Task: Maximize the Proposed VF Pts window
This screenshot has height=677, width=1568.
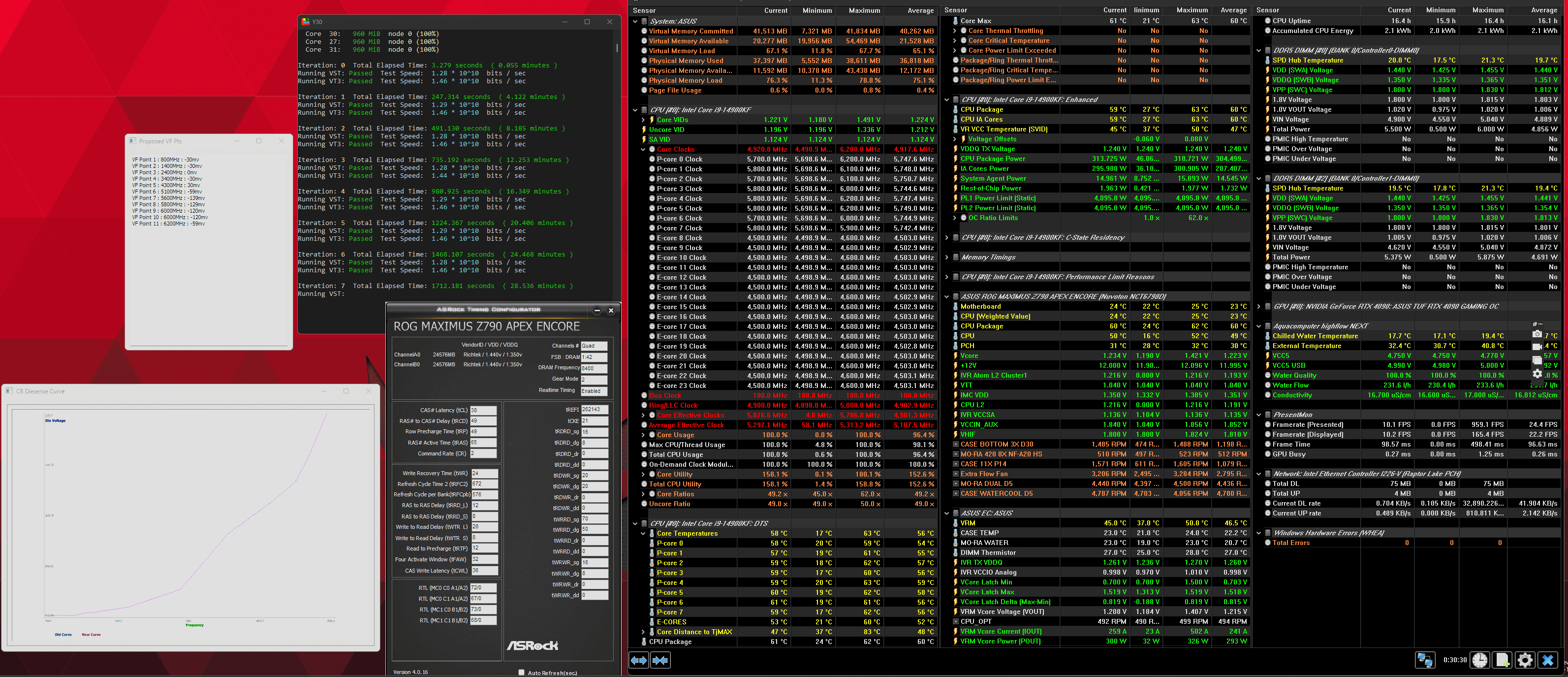Action: tap(259, 141)
